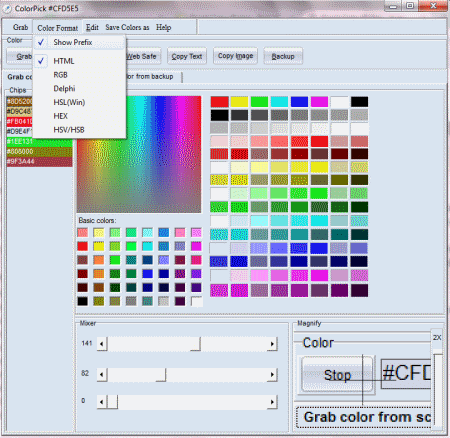
Task: Open the Save Colors as menu
Action: (x=127, y=27)
